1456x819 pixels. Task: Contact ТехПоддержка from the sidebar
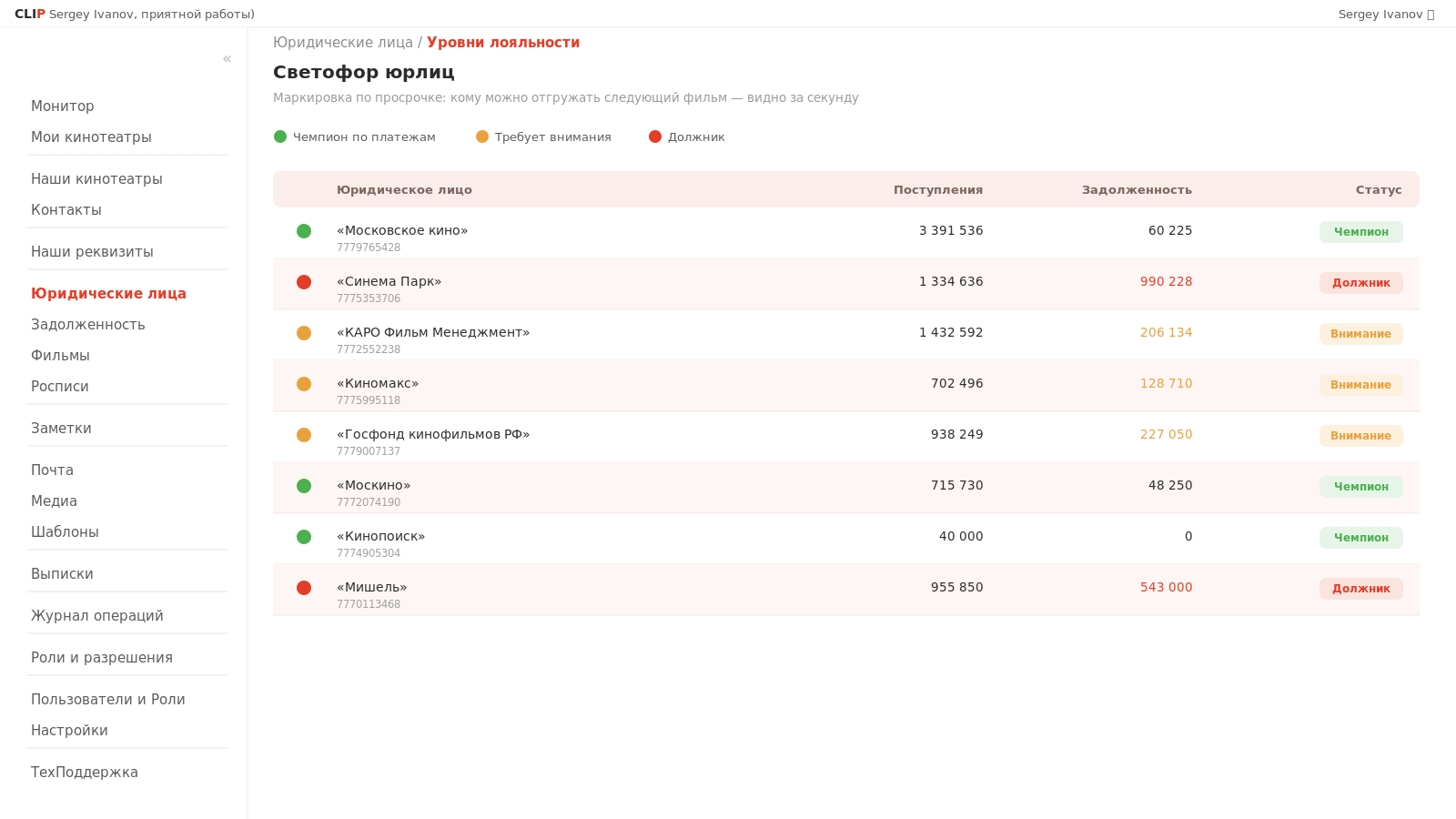click(x=85, y=773)
